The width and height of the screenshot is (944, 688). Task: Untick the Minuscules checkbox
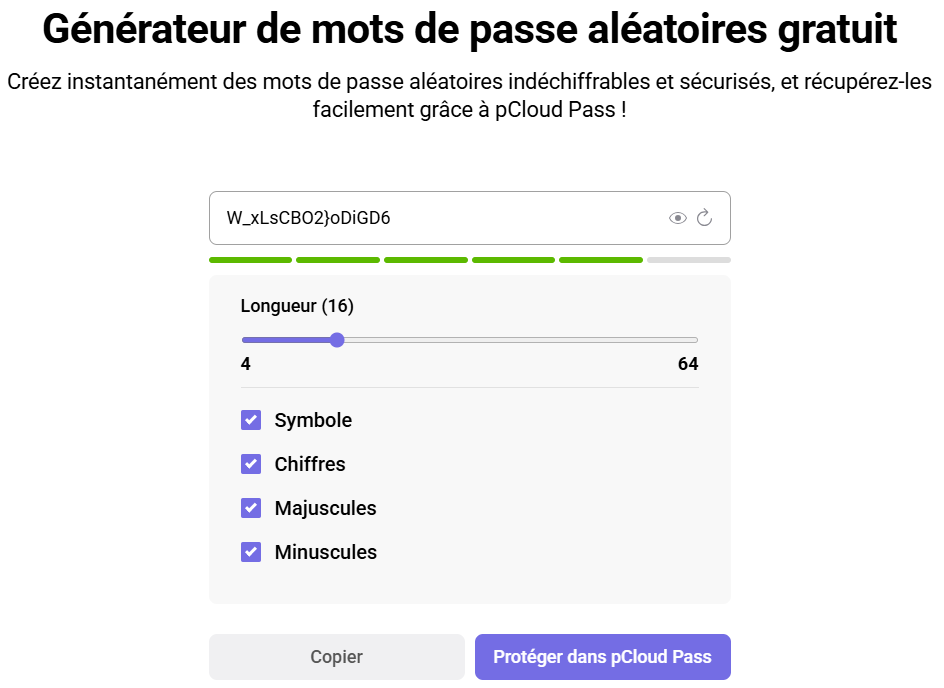coord(251,552)
